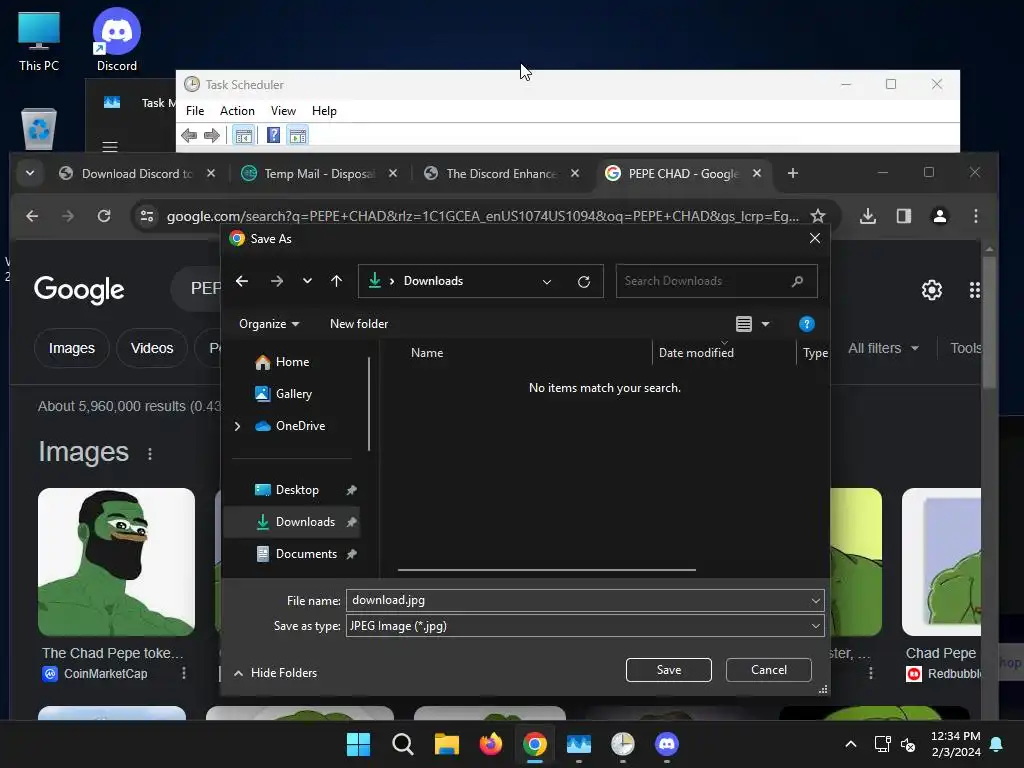This screenshot has width=1024, height=768.
Task: Open the File name history dropdown
Action: (x=816, y=600)
